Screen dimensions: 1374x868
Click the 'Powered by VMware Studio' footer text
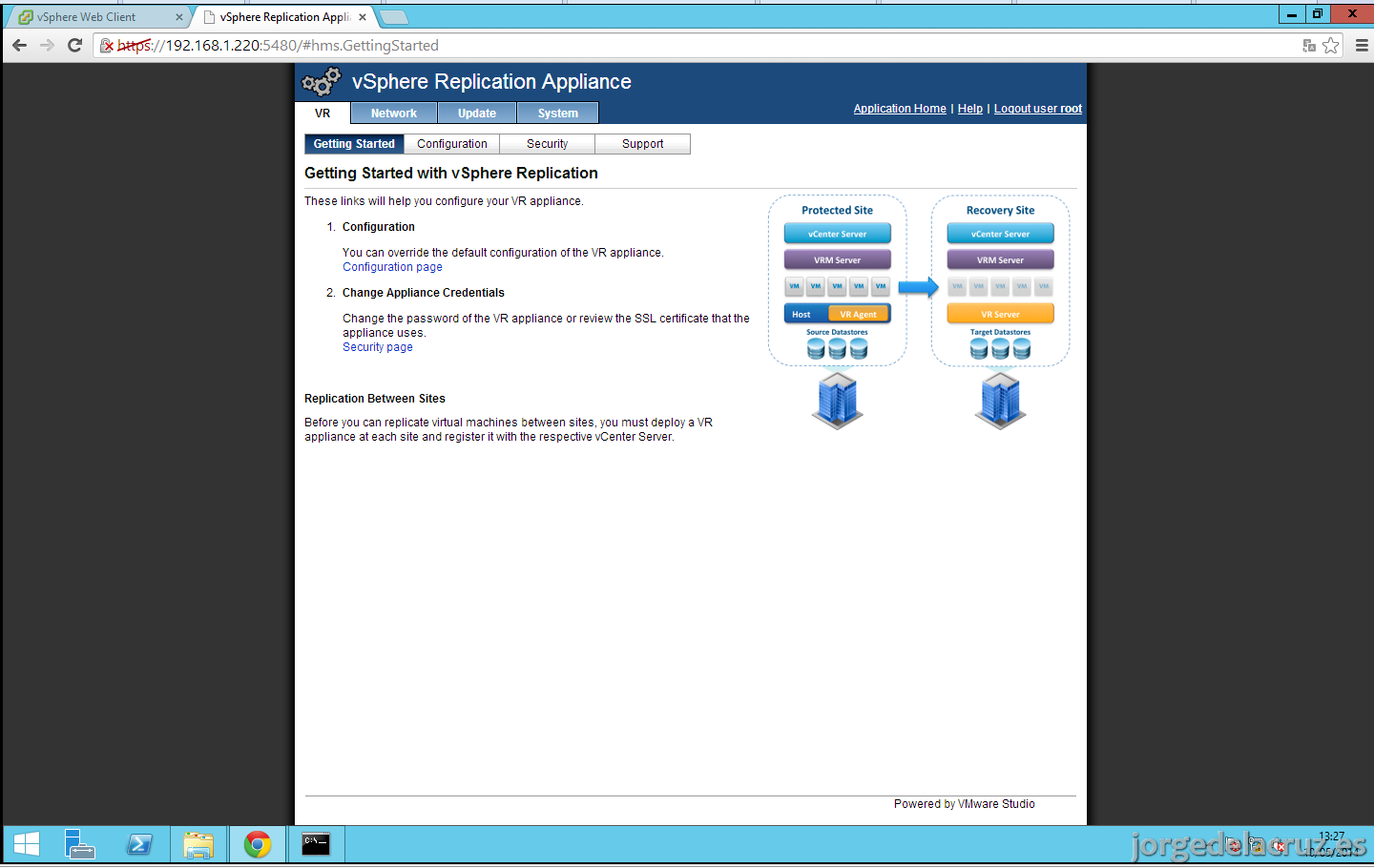(x=965, y=804)
